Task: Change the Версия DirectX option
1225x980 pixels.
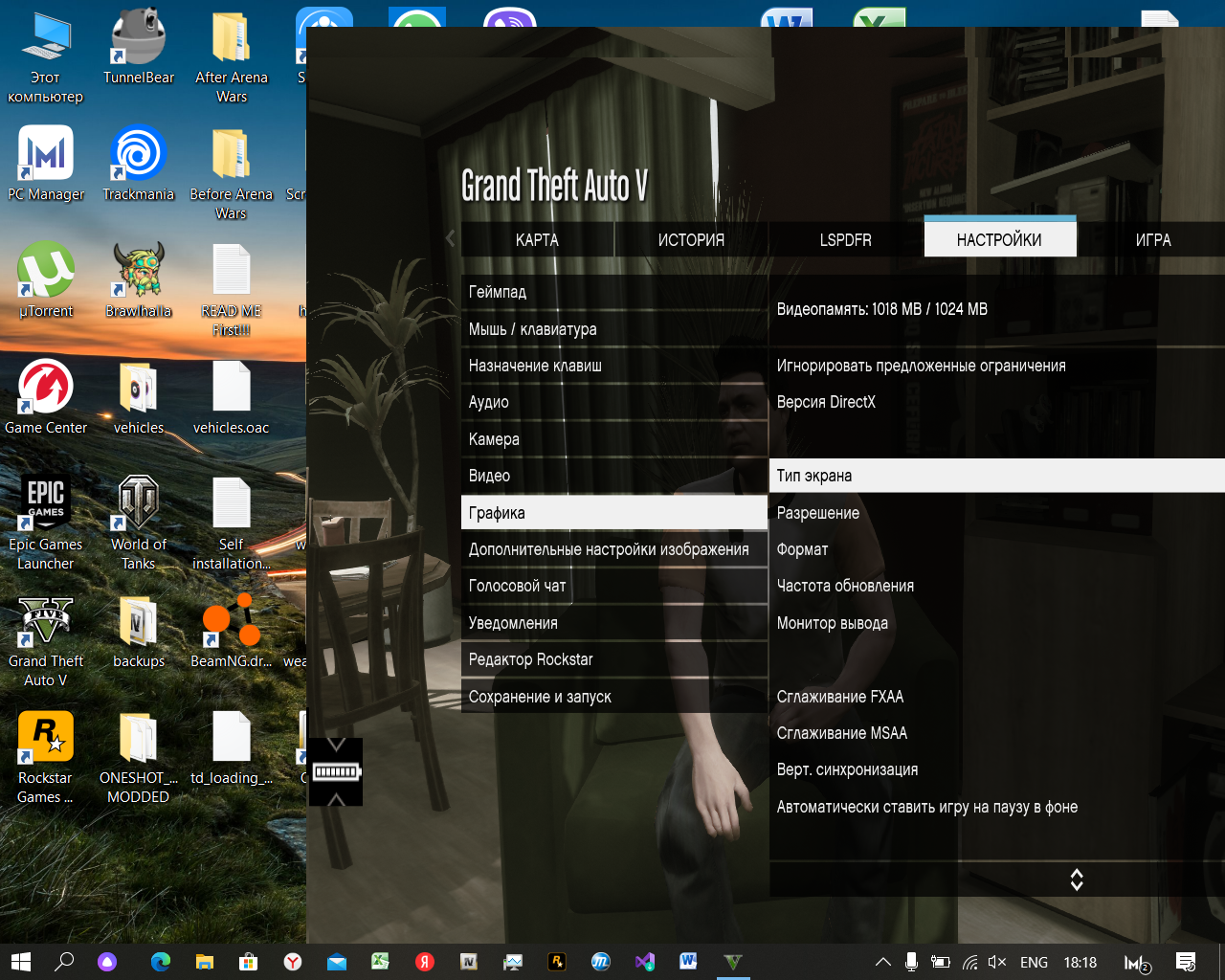Action: [997, 402]
